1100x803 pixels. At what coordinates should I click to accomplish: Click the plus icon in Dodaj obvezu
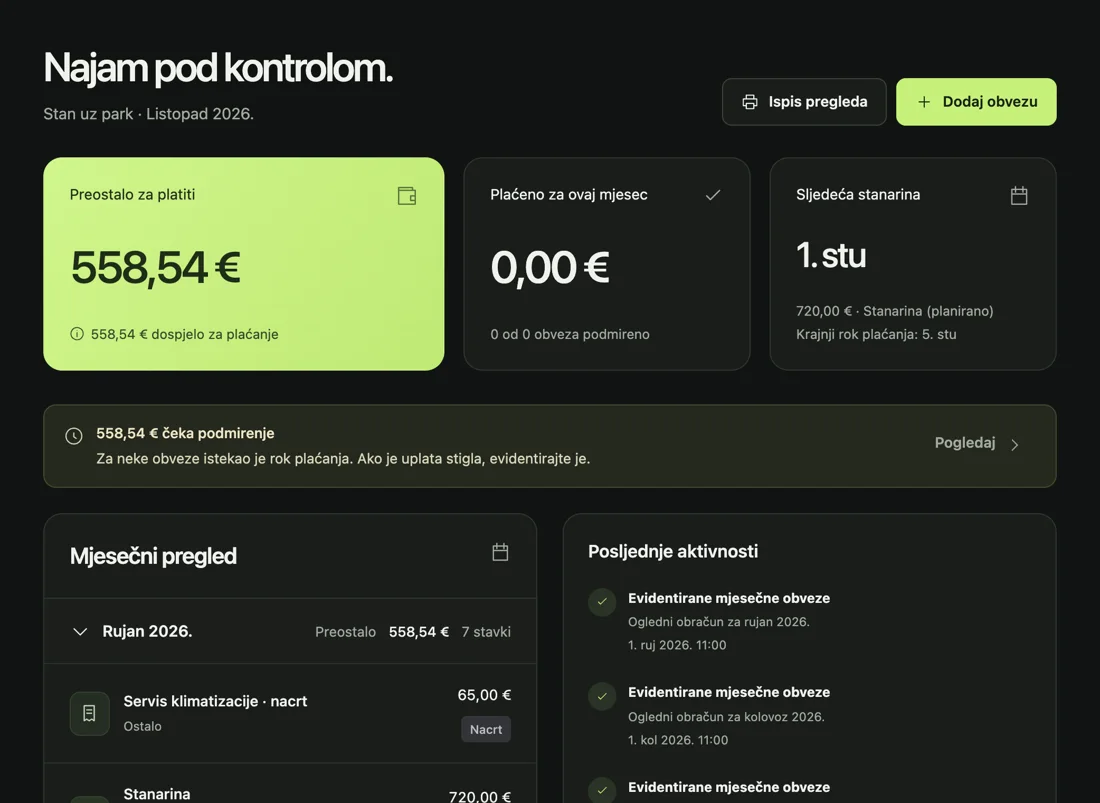click(924, 102)
